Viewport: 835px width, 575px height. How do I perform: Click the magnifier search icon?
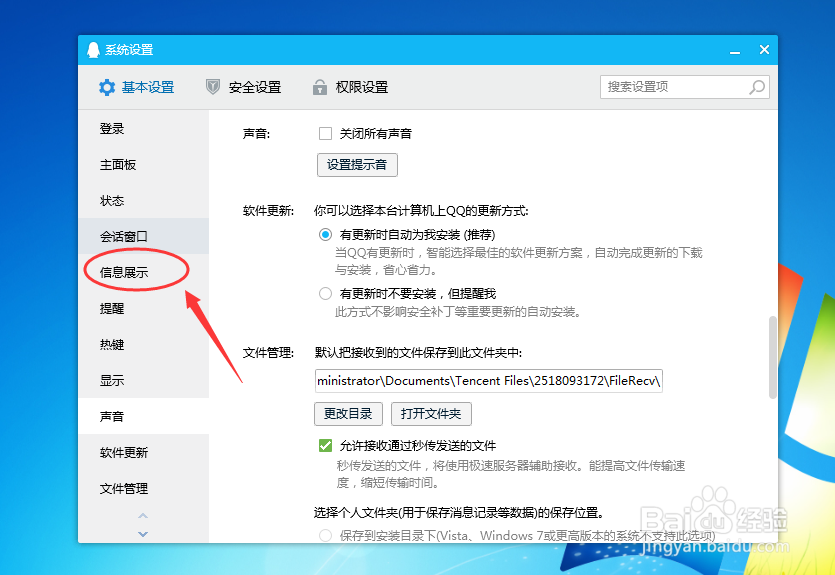tap(757, 87)
